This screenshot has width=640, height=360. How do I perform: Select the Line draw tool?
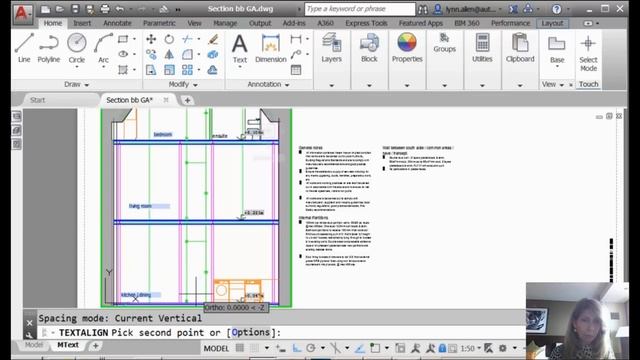(24, 48)
